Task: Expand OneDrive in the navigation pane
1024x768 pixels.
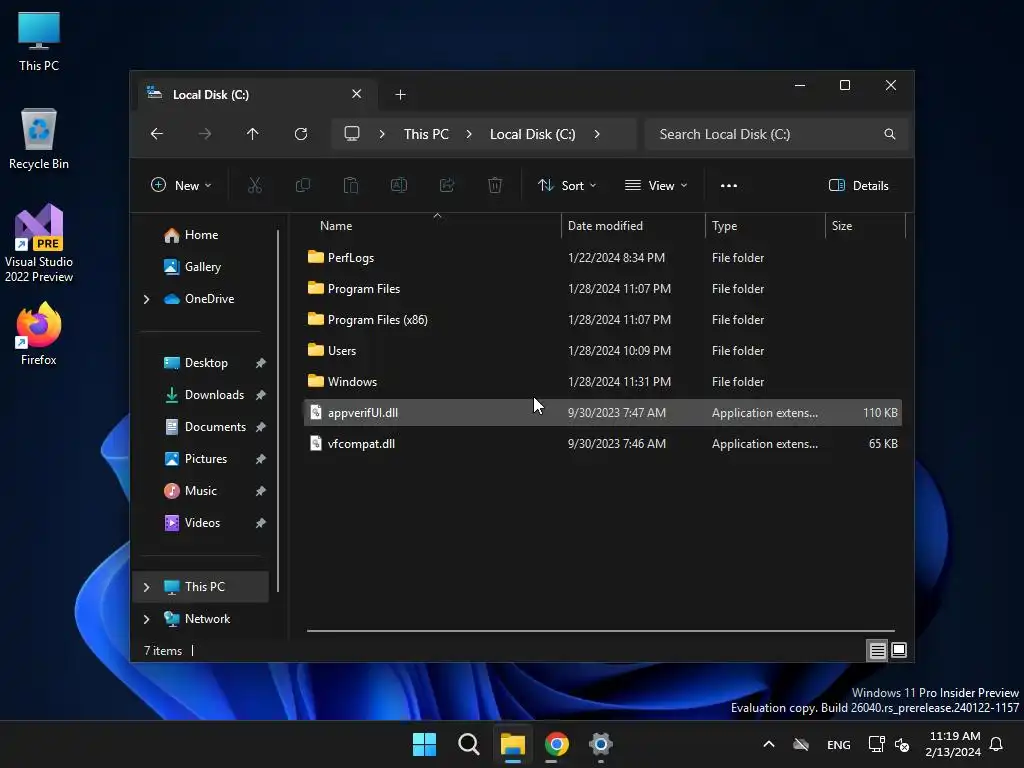Action: [x=146, y=299]
